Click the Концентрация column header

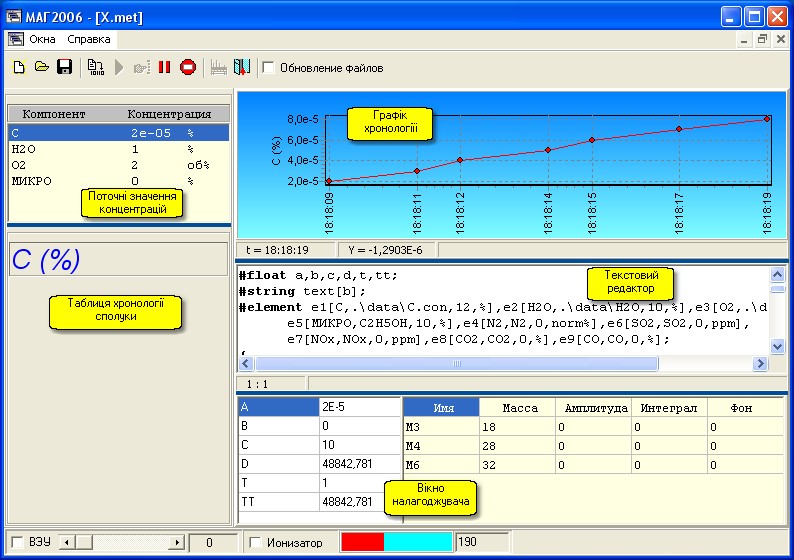169,114
